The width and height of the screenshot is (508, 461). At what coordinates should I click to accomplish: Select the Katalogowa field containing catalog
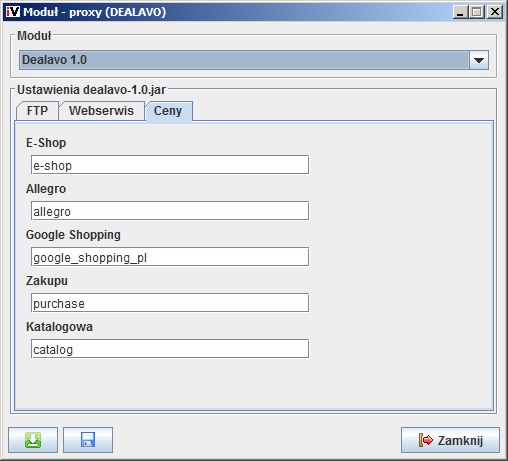coord(170,349)
